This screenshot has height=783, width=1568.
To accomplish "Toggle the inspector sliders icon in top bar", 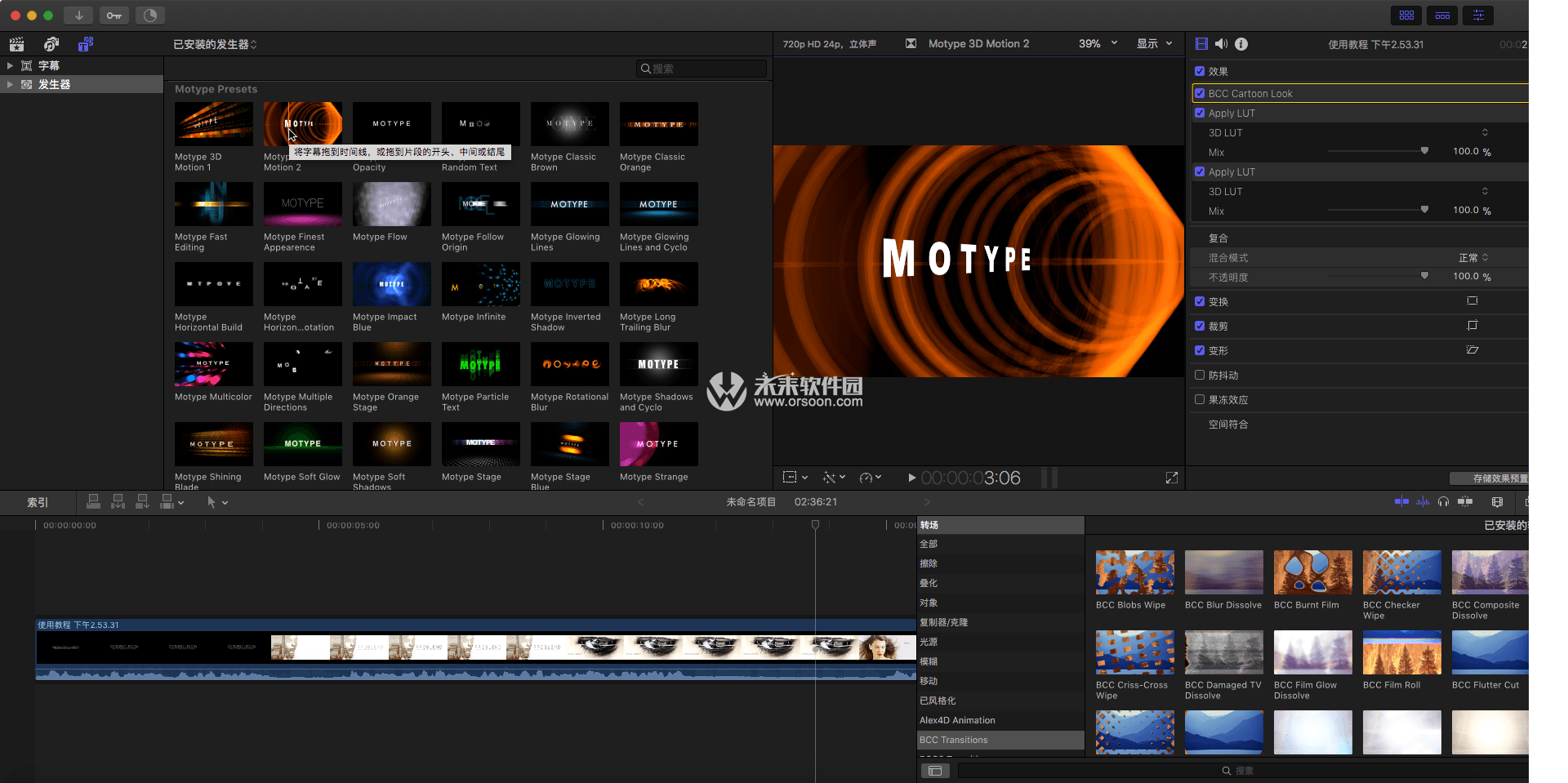I will click(x=1478, y=16).
